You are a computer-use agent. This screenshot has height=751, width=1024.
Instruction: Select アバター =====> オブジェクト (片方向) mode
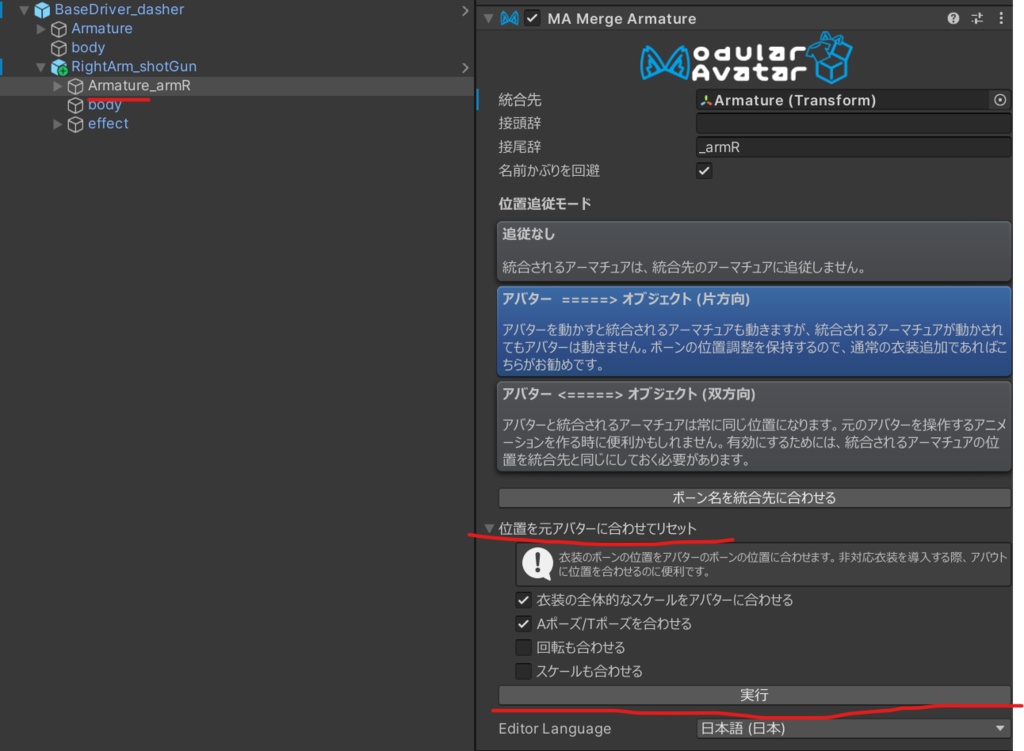[754, 330]
